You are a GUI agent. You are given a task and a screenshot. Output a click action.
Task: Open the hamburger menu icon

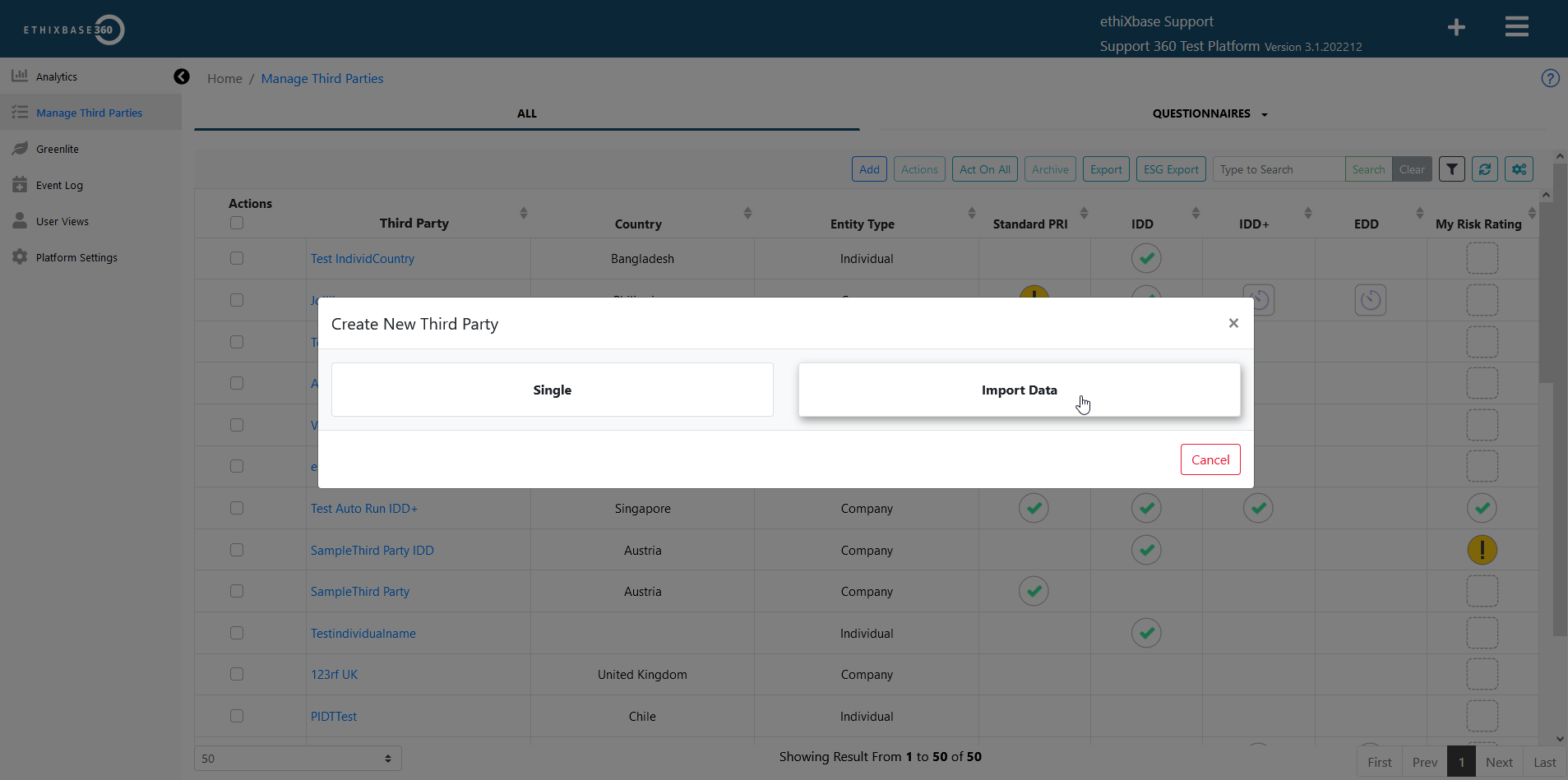pyautogui.click(x=1517, y=25)
